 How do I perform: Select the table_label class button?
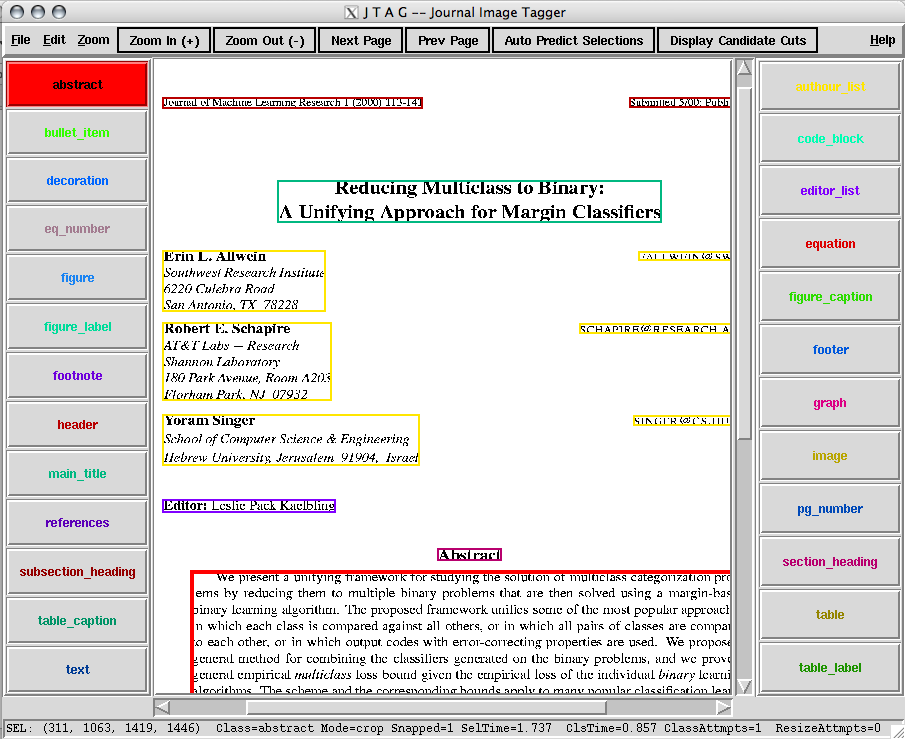(x=830, y=668)
